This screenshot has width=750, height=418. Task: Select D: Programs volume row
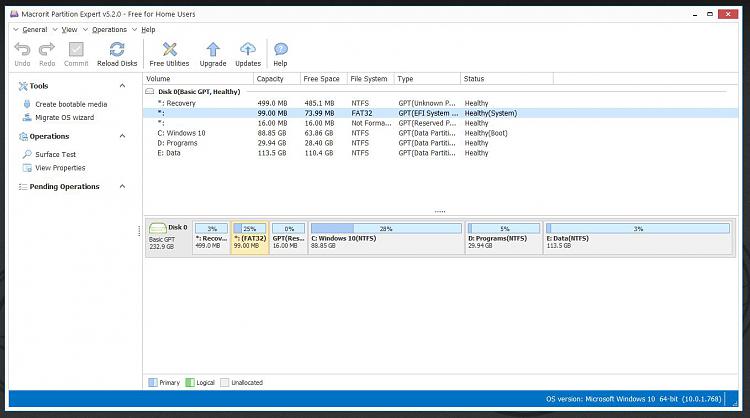tap(440, 143)
